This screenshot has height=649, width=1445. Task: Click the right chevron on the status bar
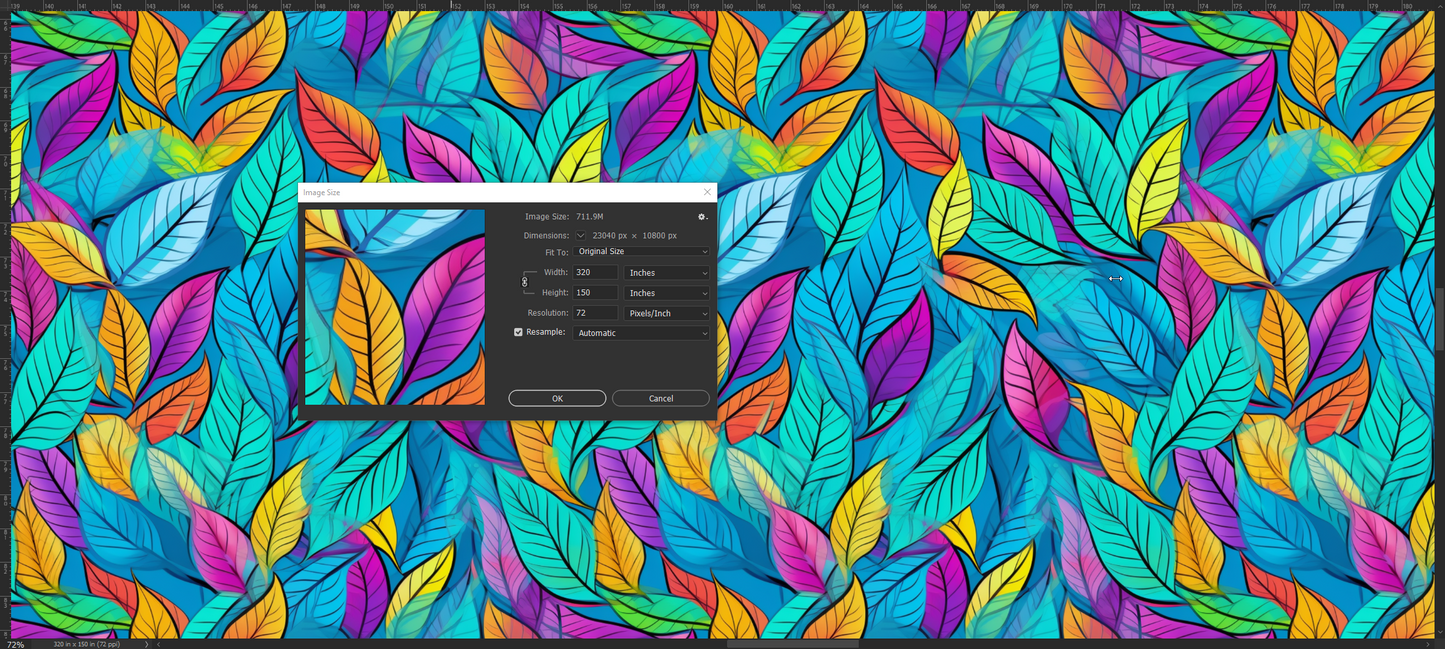pos(147,644)
